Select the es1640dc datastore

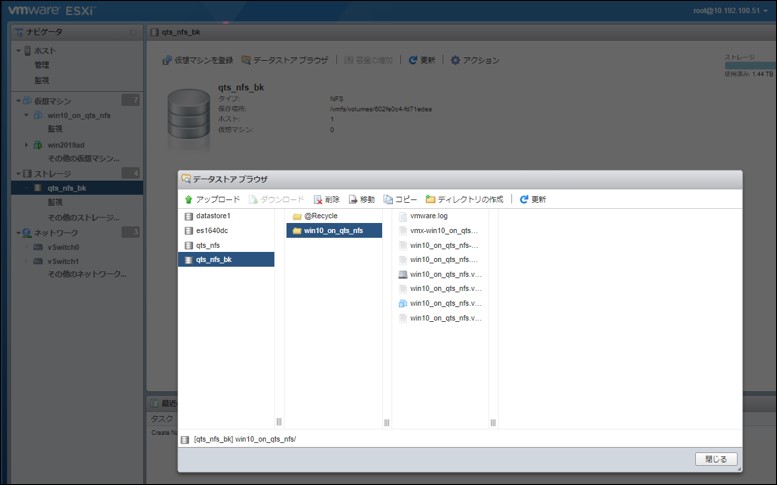(212, 230)
